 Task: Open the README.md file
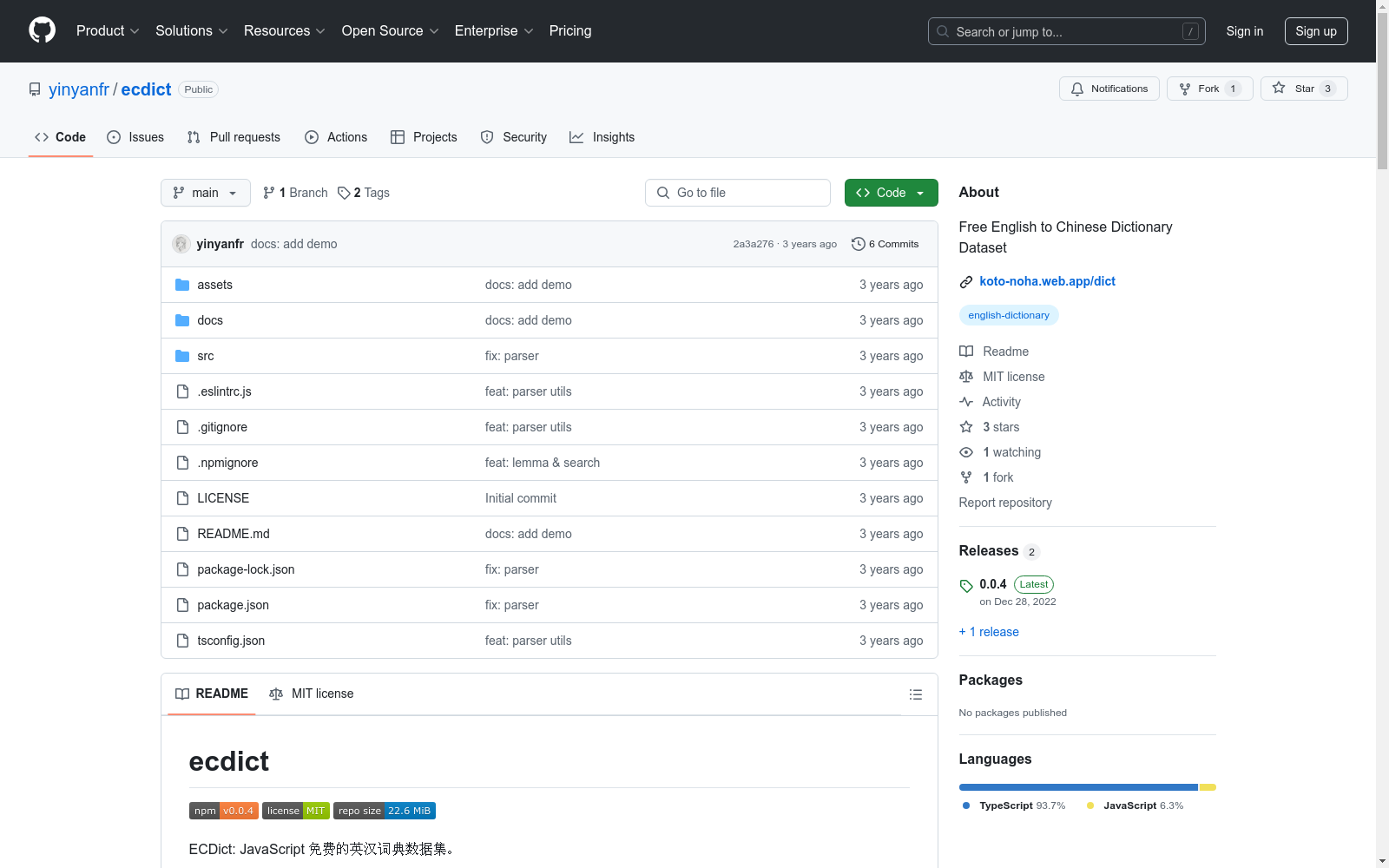(x=234, y=534)
